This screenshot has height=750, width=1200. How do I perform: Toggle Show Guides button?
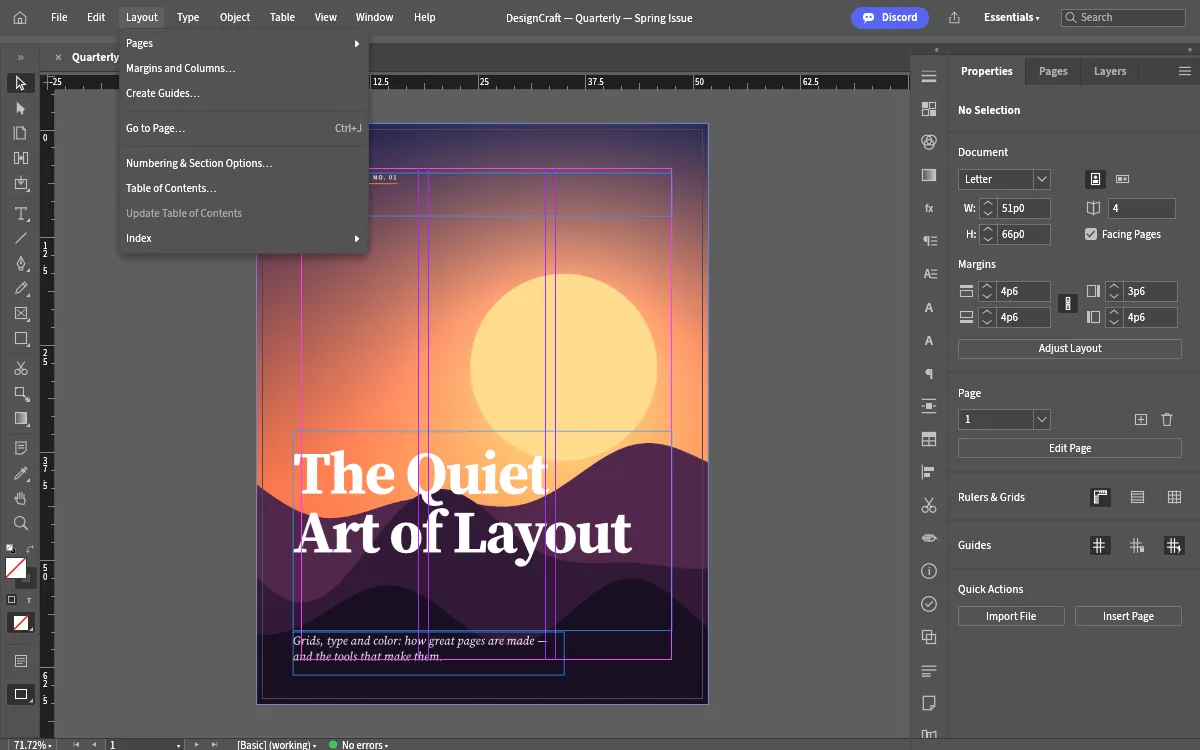coord(1100,545)
